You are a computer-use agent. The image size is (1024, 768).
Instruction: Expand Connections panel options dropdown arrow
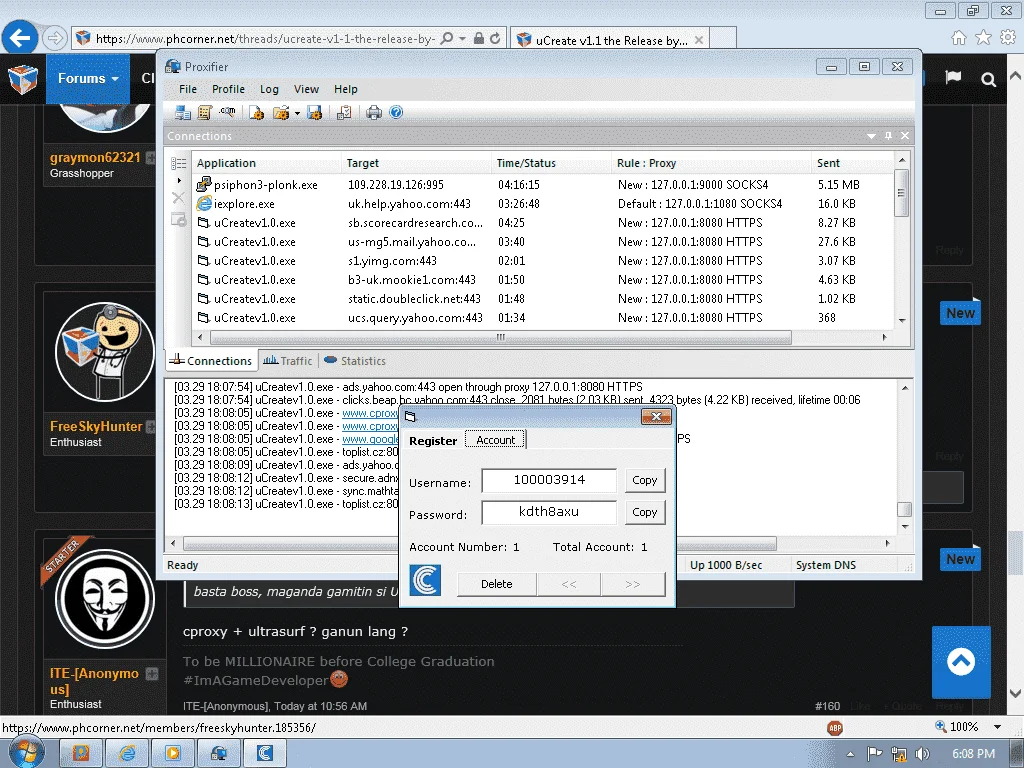click(x=871, y=136)
